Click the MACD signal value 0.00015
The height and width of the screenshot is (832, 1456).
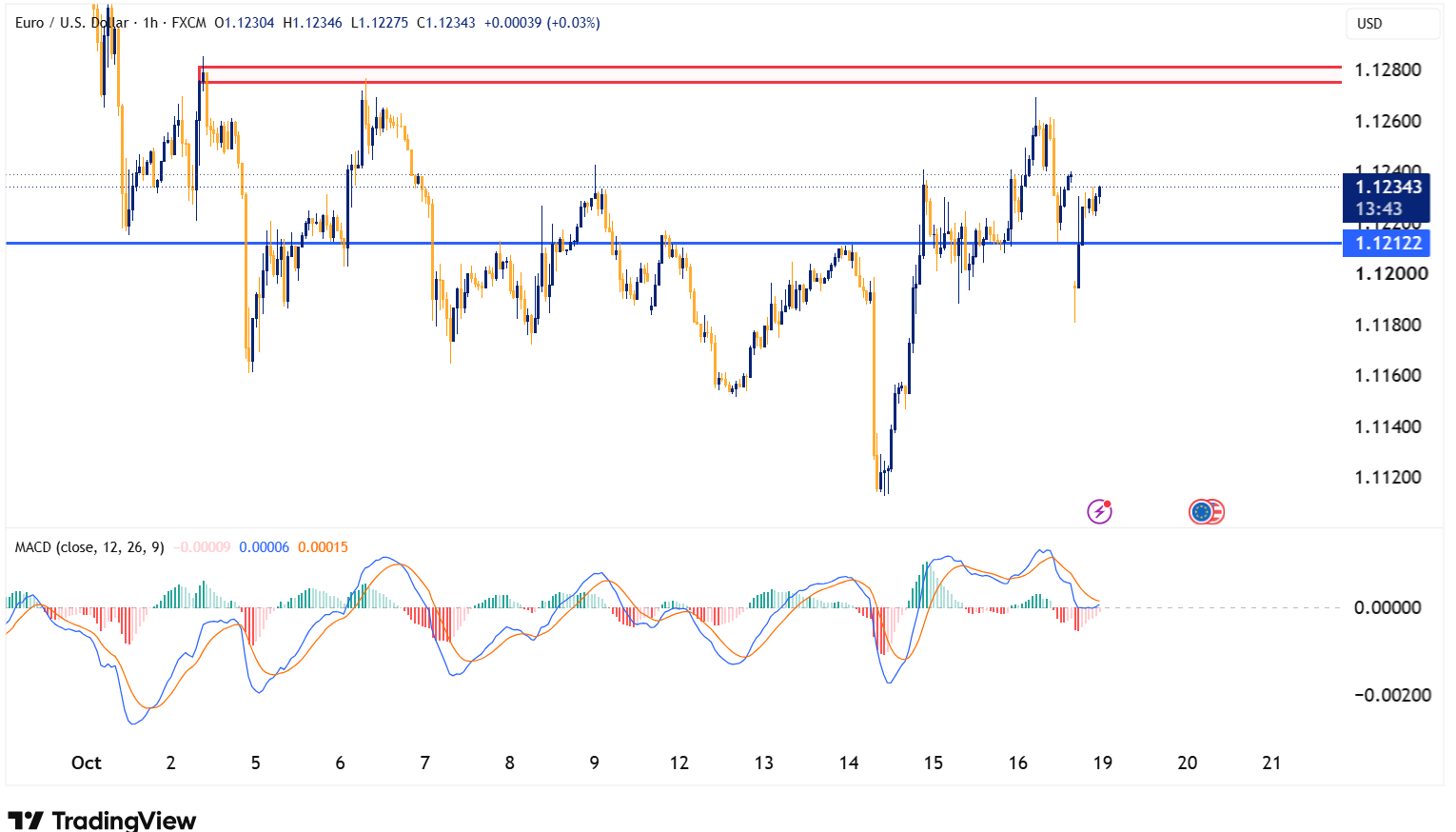point(323,547)
